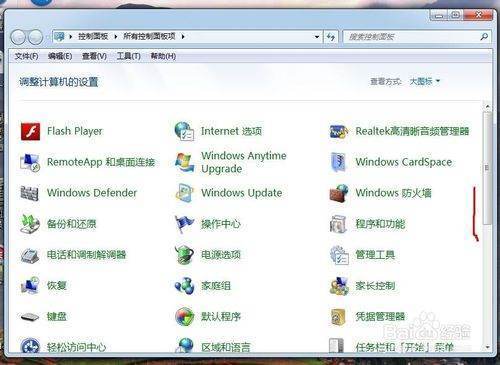Expand the arrow before 控制面板 breadcrumb
The width and height of the screenshot is (500, 365).
point(71,37)
